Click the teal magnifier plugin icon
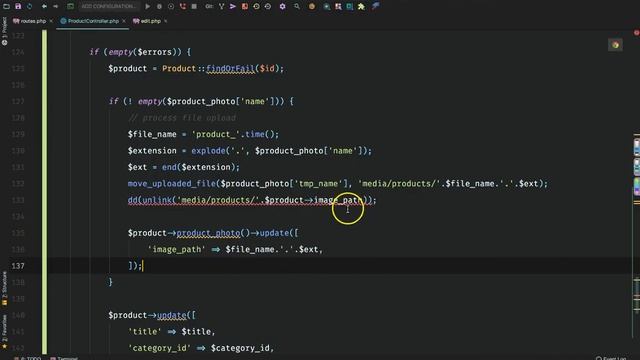Viewport: 640px width, 360px height. (x=327, y=6)
